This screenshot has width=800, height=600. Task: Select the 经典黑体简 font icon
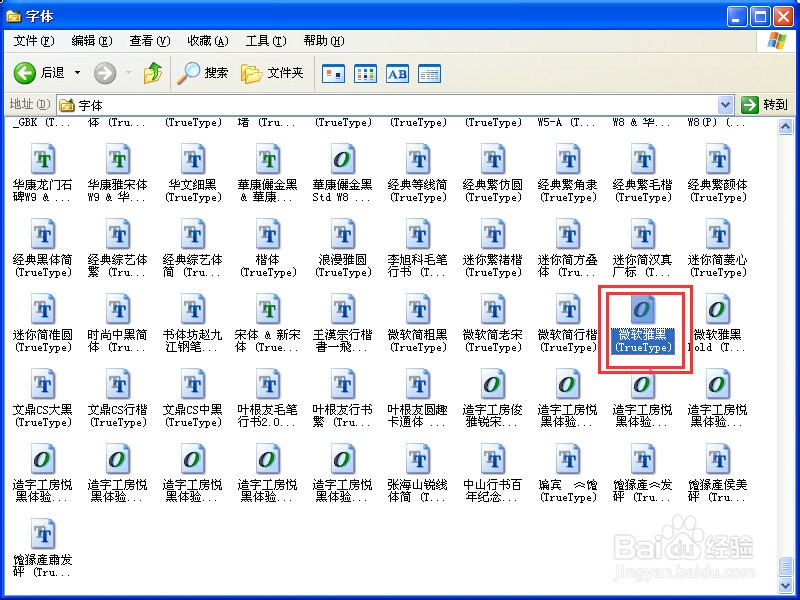[43, 234]
